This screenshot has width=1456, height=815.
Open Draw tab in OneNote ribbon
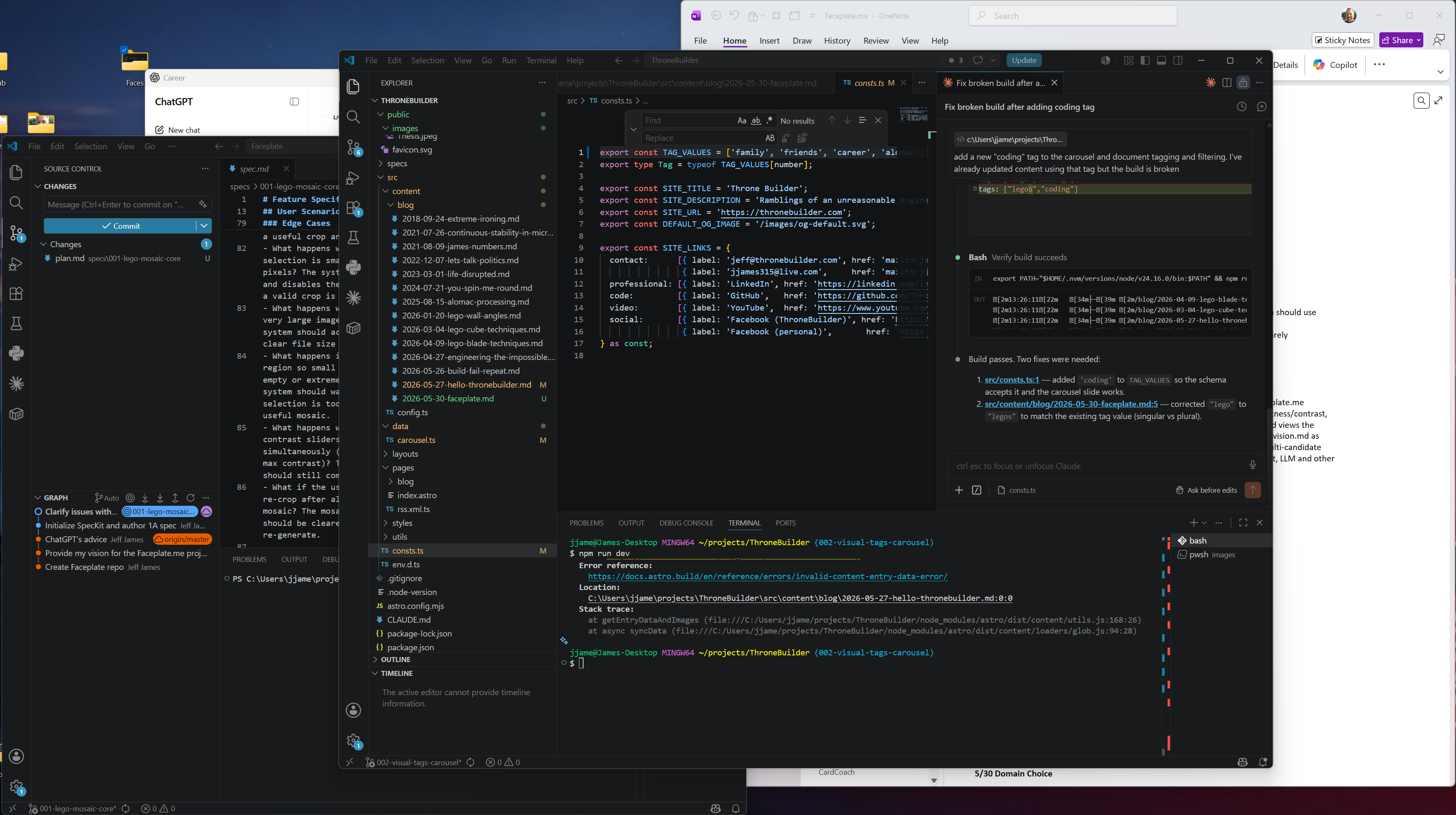802,41
